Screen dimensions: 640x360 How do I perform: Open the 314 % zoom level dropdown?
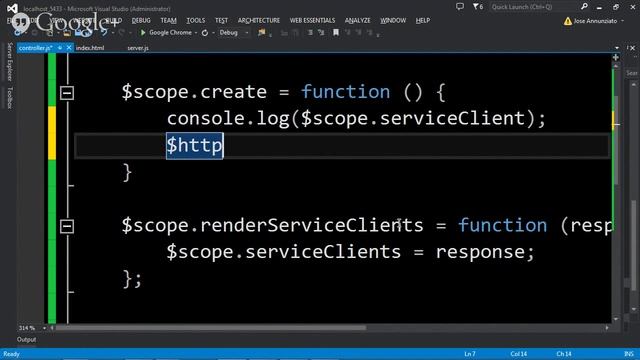(x=44, y=328)
